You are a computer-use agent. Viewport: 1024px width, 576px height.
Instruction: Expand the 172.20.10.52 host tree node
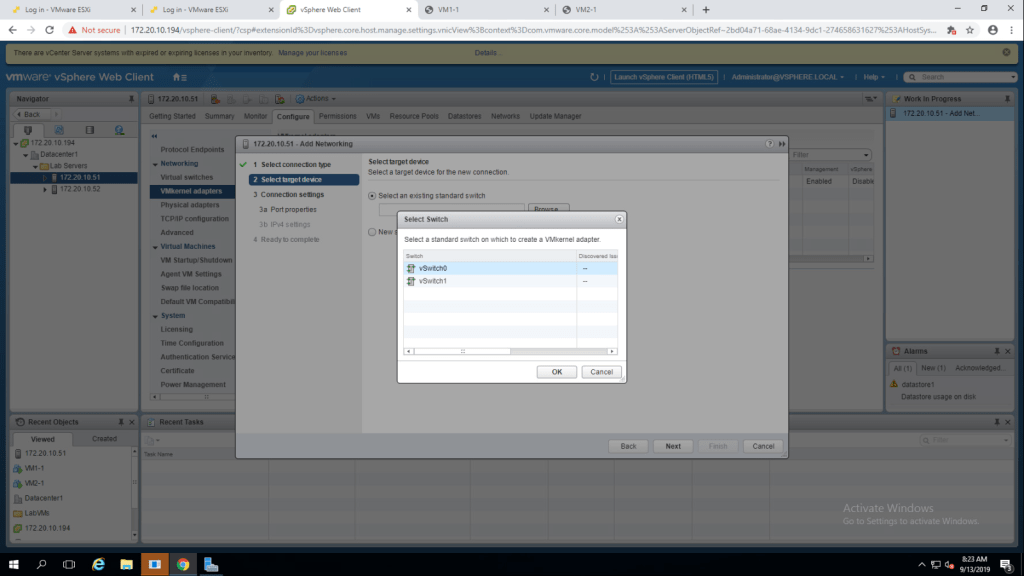point(45,189)
